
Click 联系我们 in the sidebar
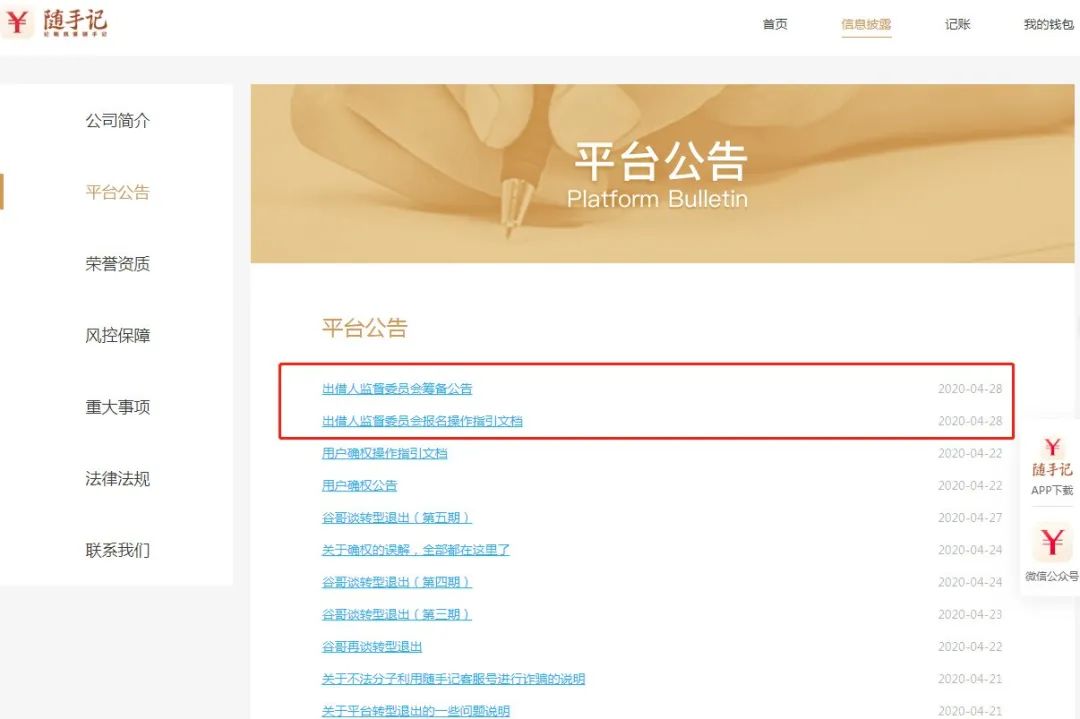(117, 549)
